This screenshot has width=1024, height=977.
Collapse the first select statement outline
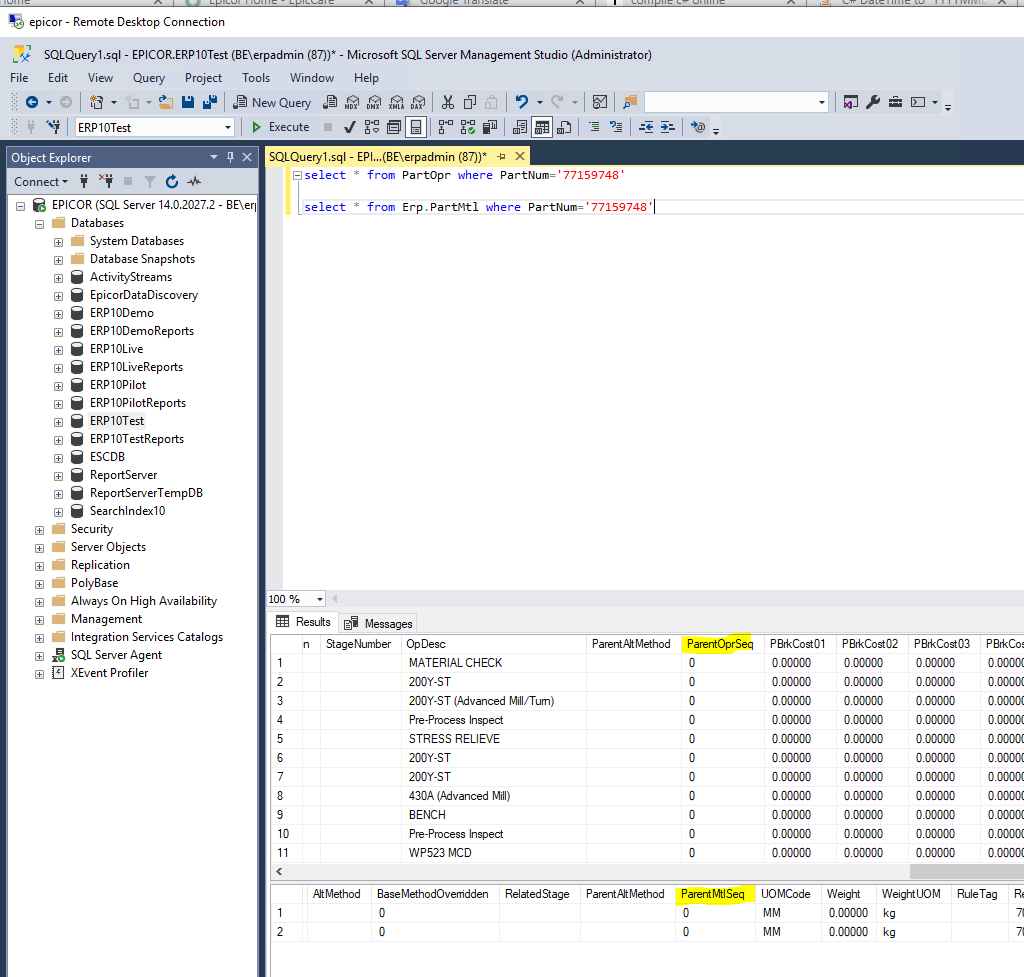(297, 175)
